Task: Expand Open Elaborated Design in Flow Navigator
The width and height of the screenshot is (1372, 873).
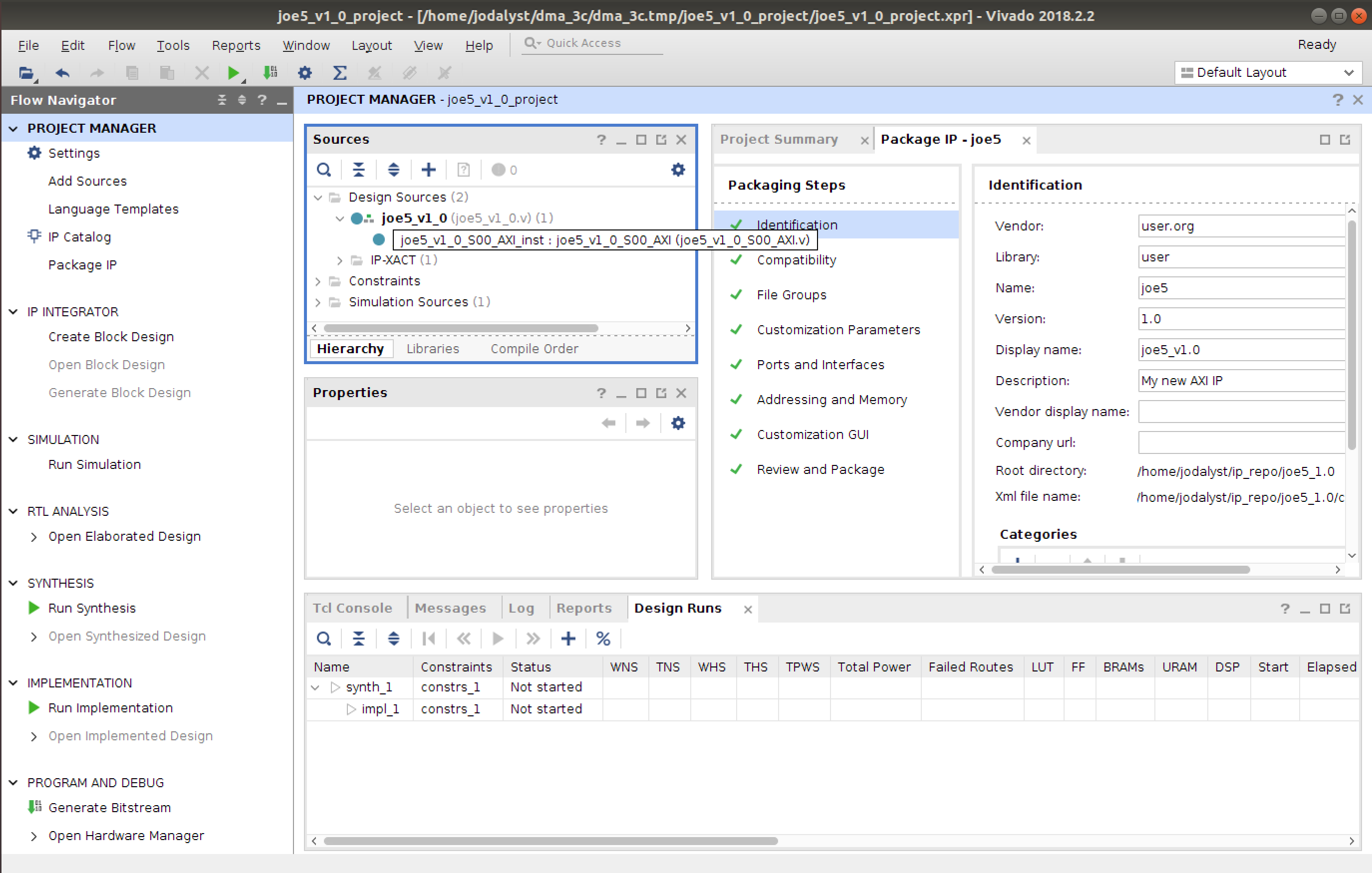Action: (33, 537)
